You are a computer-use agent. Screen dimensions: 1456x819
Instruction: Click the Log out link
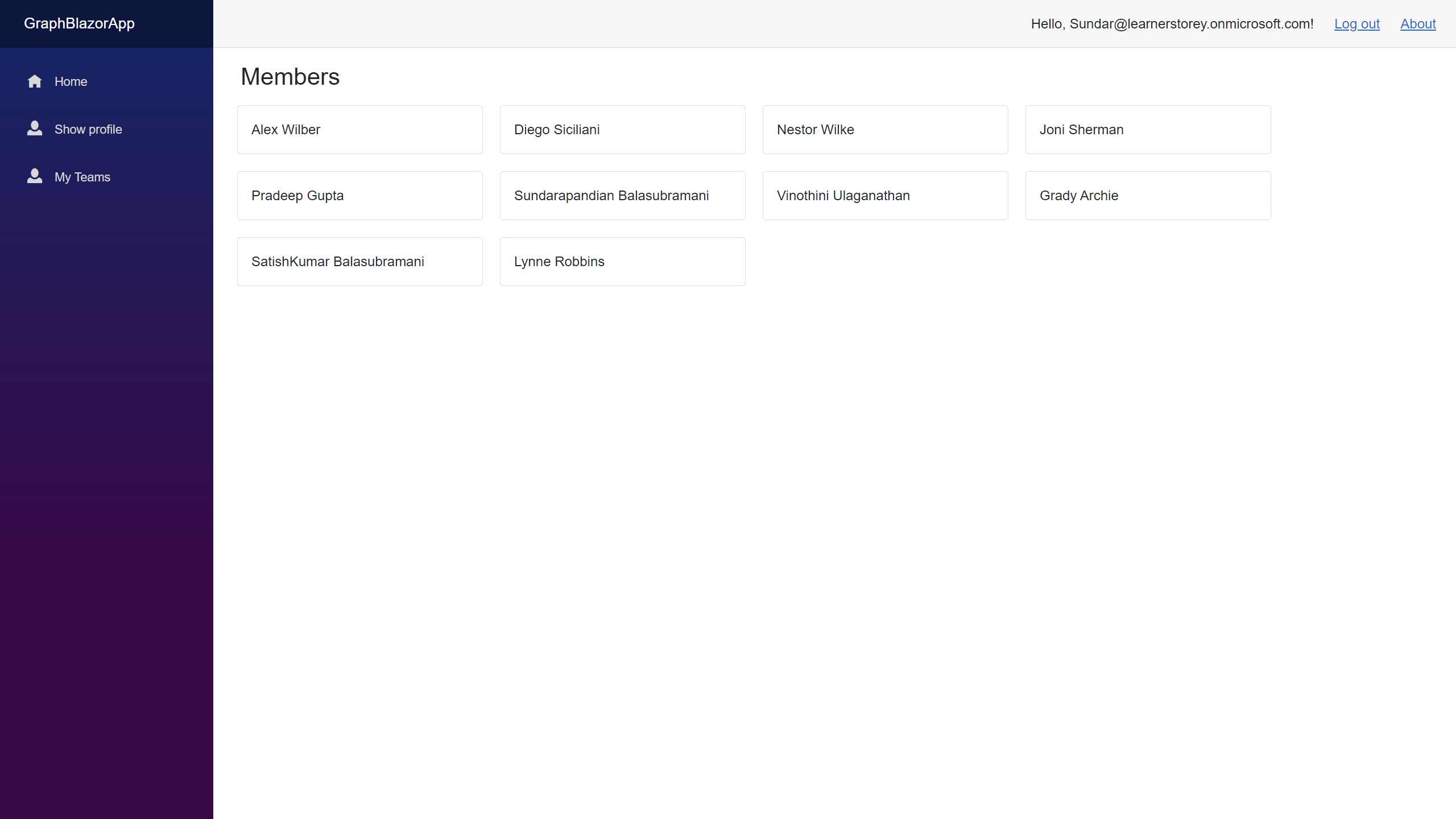point(1357,24)
